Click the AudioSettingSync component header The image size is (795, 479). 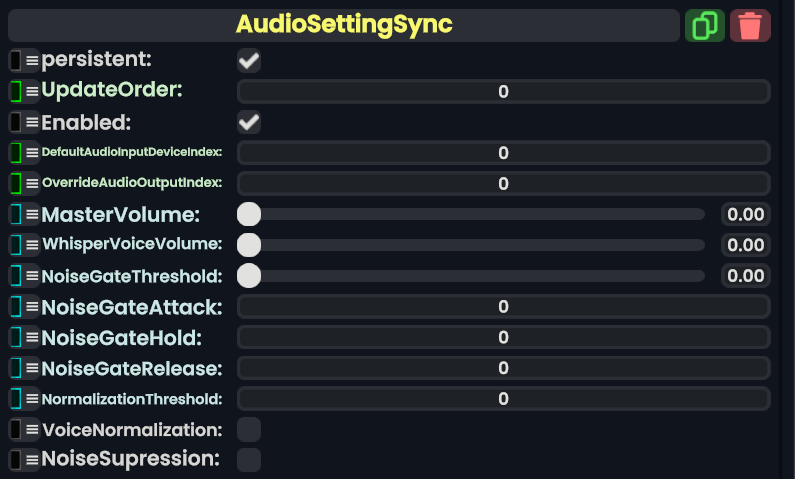[x=344, y=25]
